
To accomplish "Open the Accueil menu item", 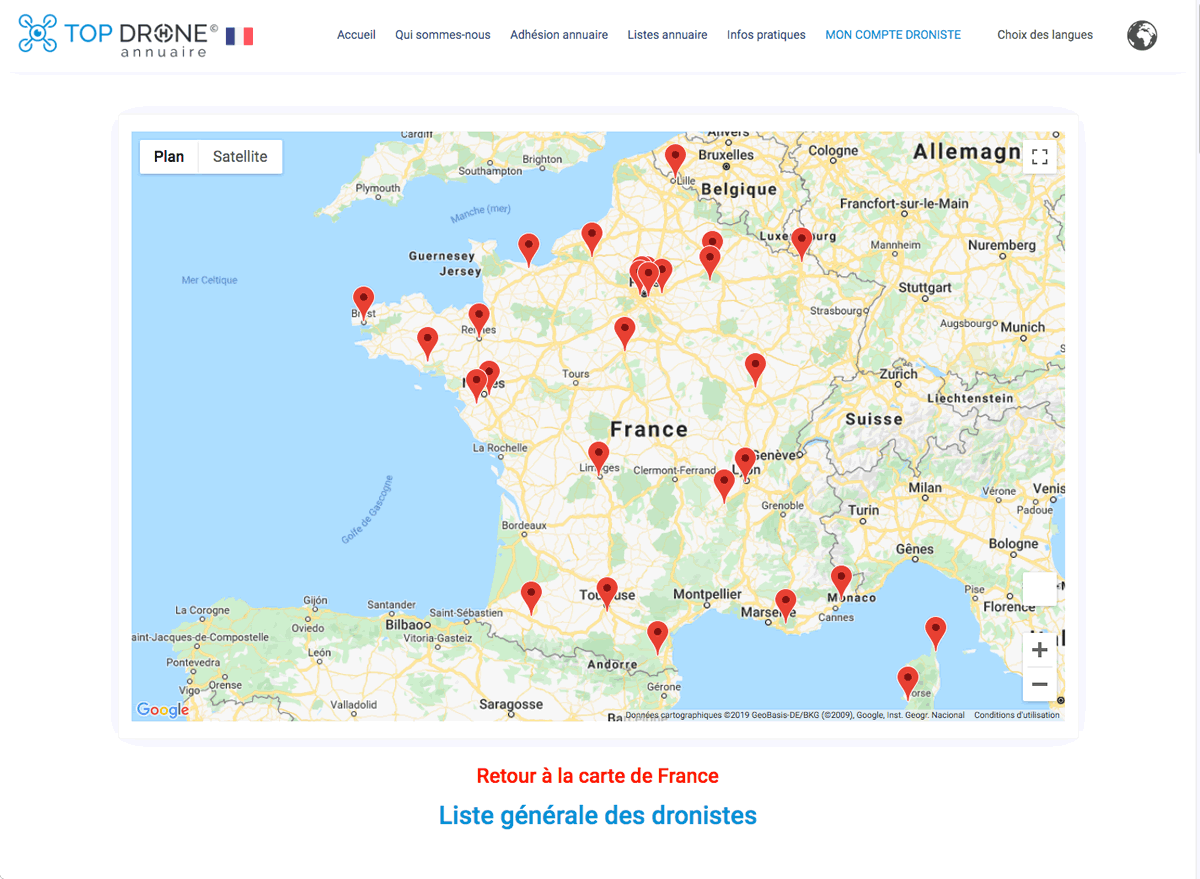I will pyautogui.click(x=356, y=34).
